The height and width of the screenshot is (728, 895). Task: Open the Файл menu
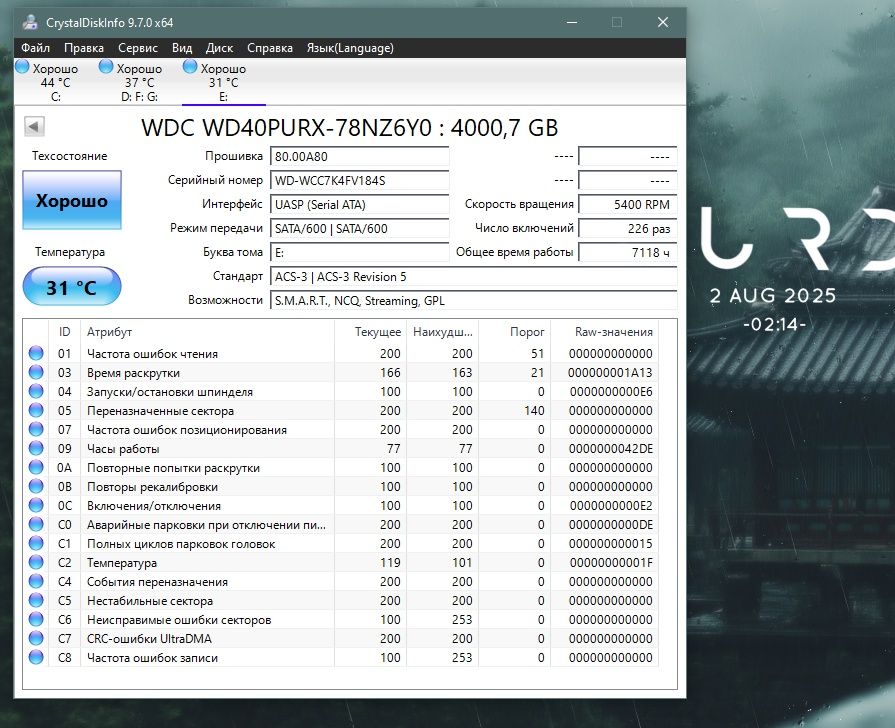point(35,48)
